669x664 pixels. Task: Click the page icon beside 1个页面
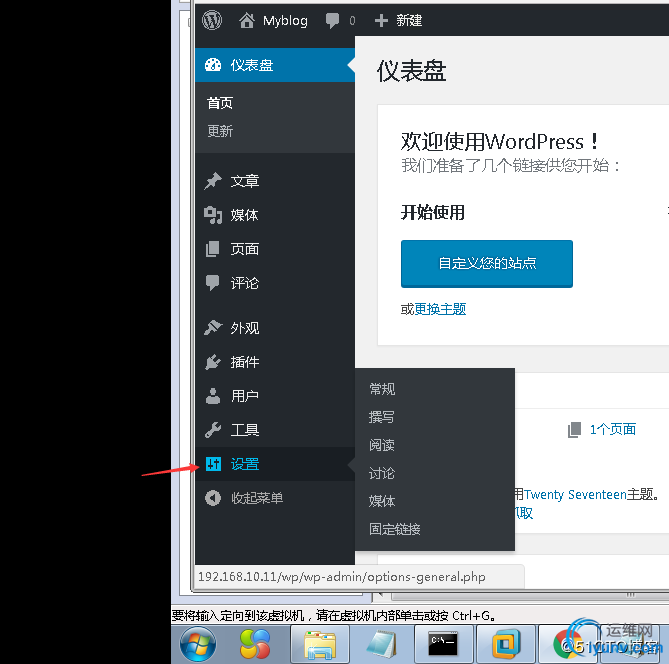pyautogui.click(x=575, y=430)
